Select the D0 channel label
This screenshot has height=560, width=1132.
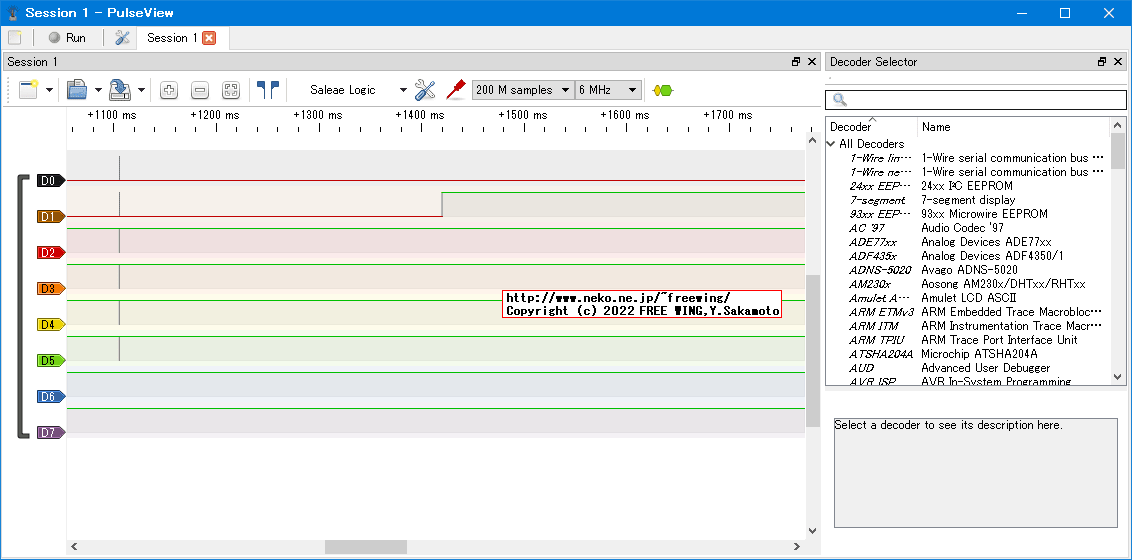[x=51, y=180]
